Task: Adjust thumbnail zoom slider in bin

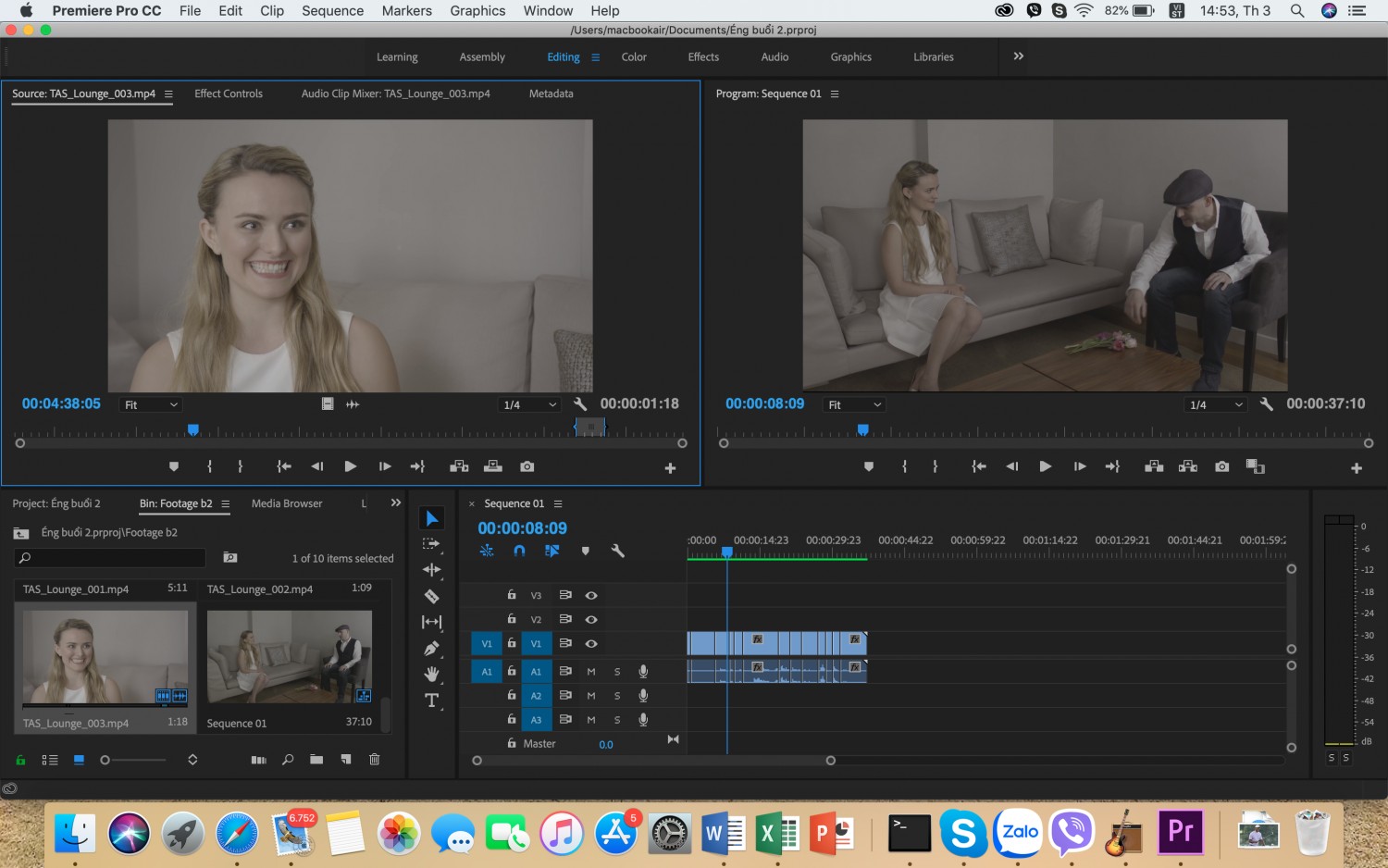Action: pos(133,760)
